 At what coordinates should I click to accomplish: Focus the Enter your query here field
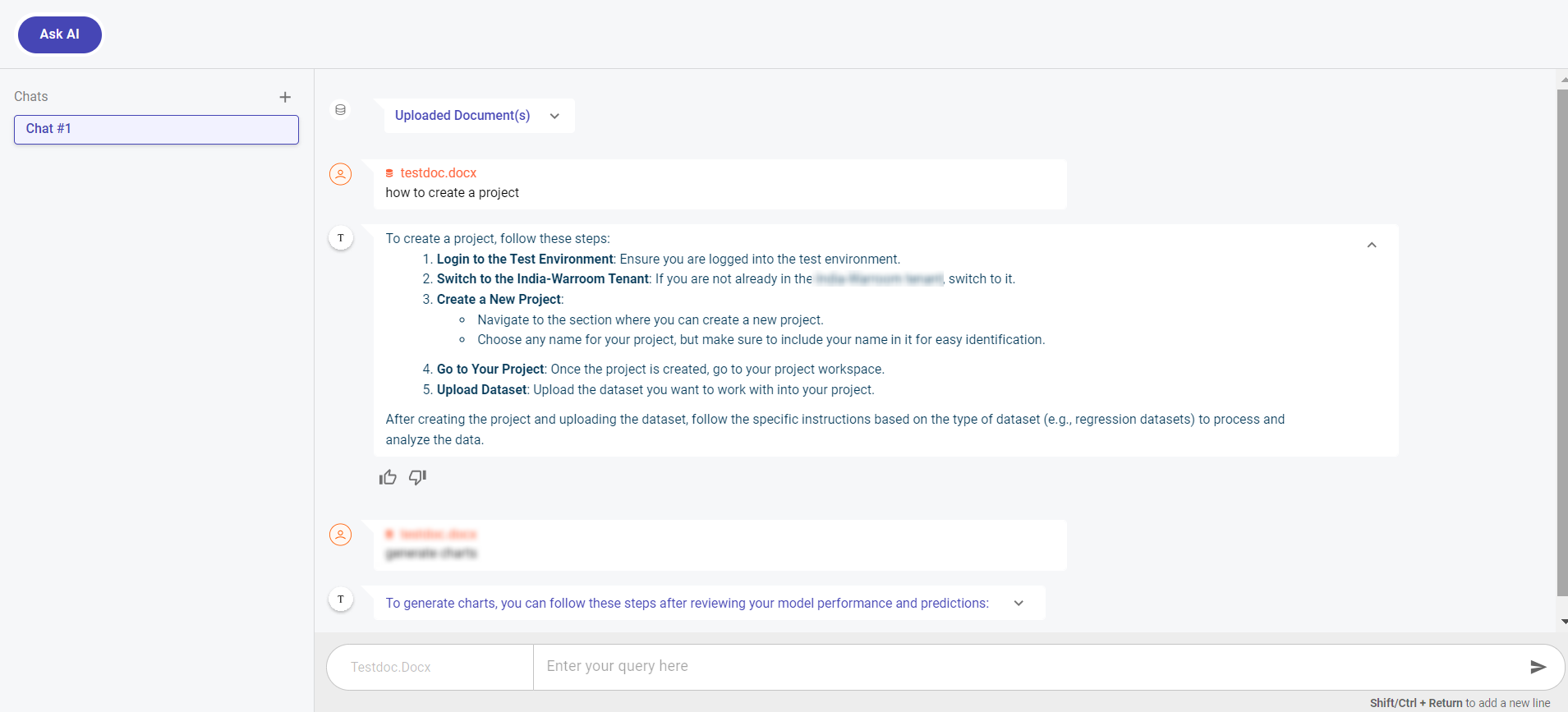click(1027, 667)
